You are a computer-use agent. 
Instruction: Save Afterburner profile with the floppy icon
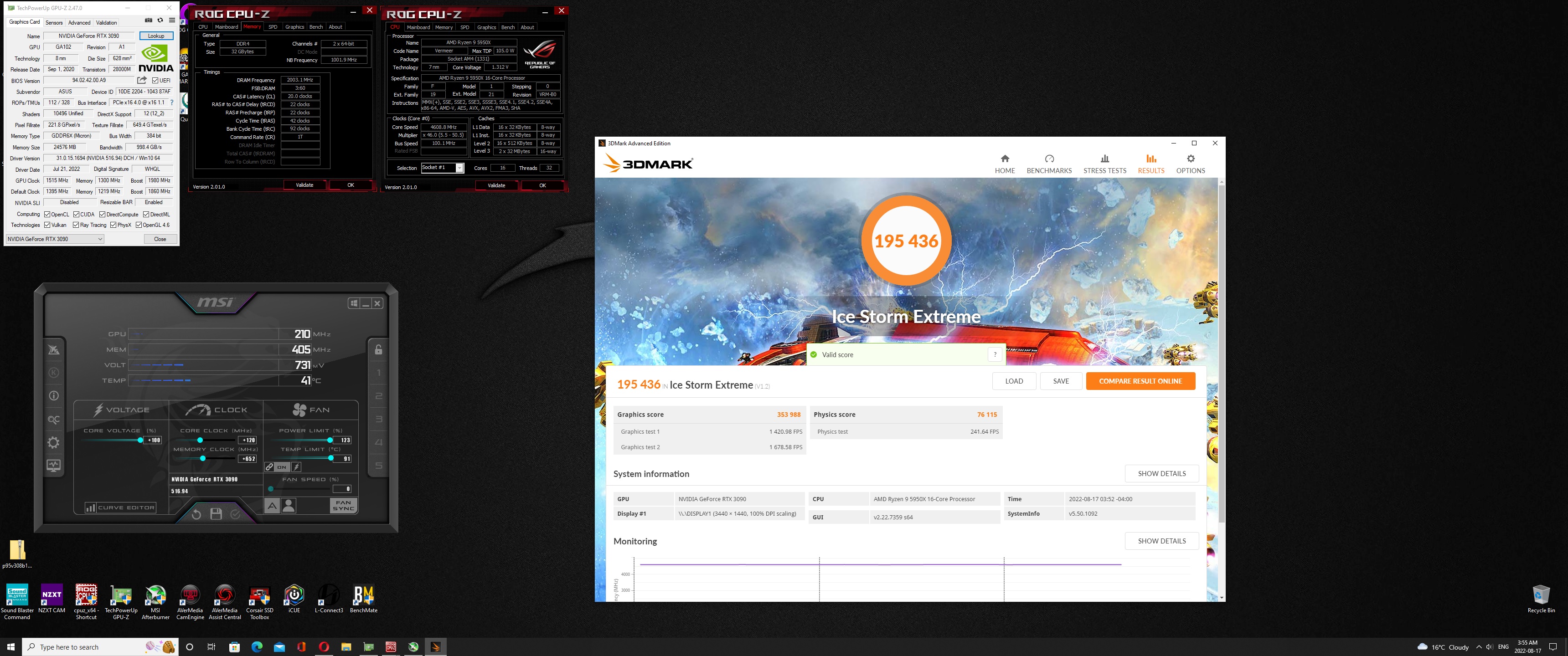[x=216, y=514]
